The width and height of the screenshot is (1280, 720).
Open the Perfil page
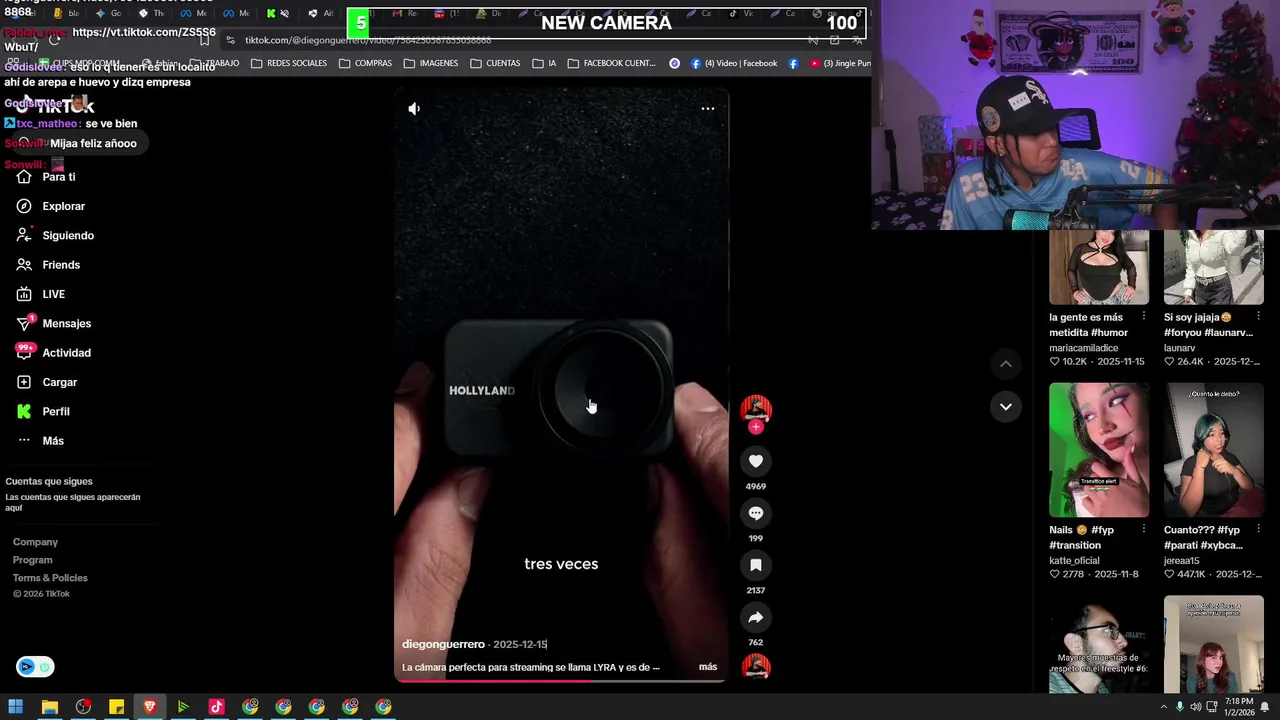pyautogui.click(x=43, y=411)
